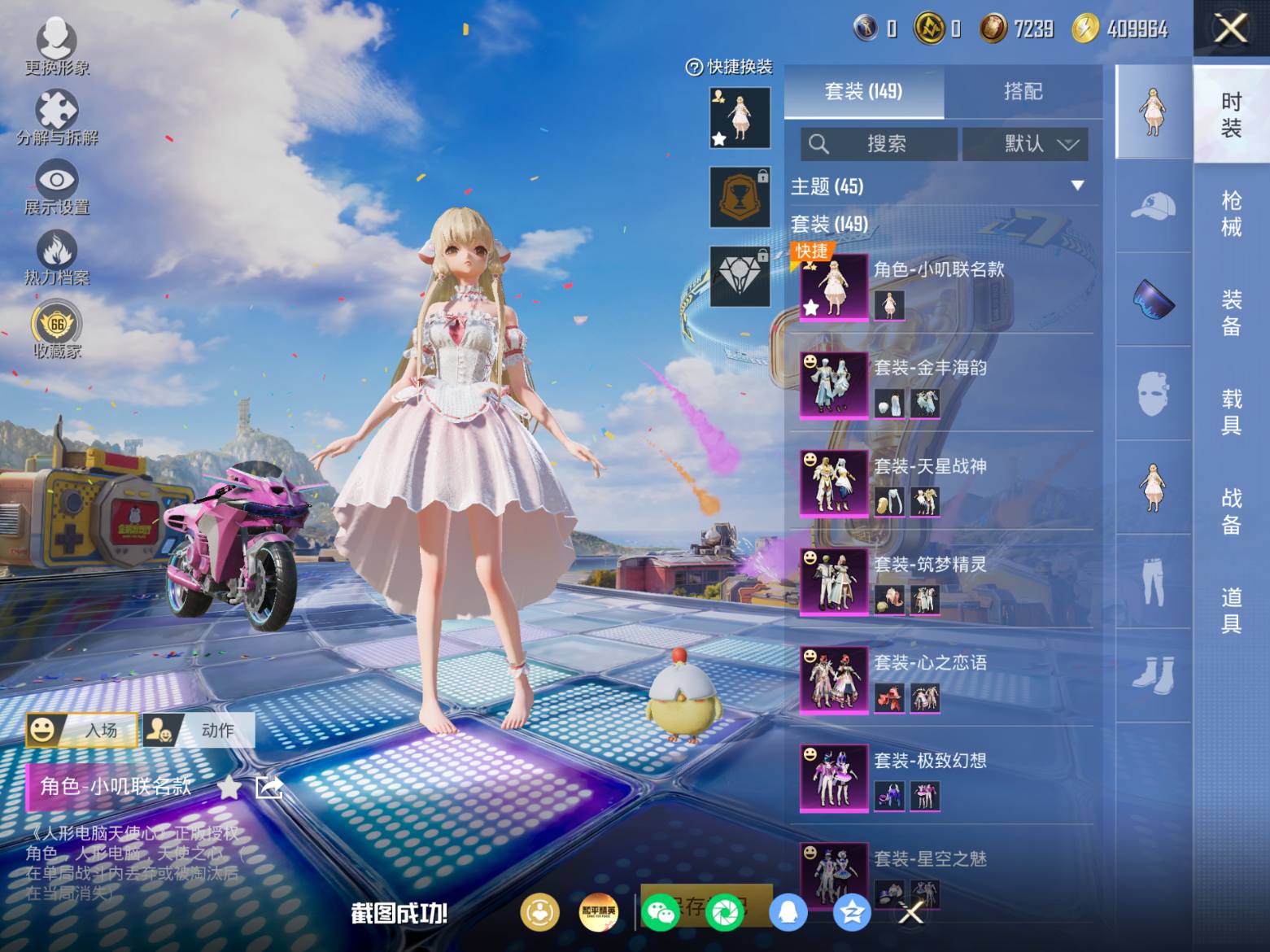Select the 入场 entrance emote button
1270x952 pixels.
(x=82, y=730)
